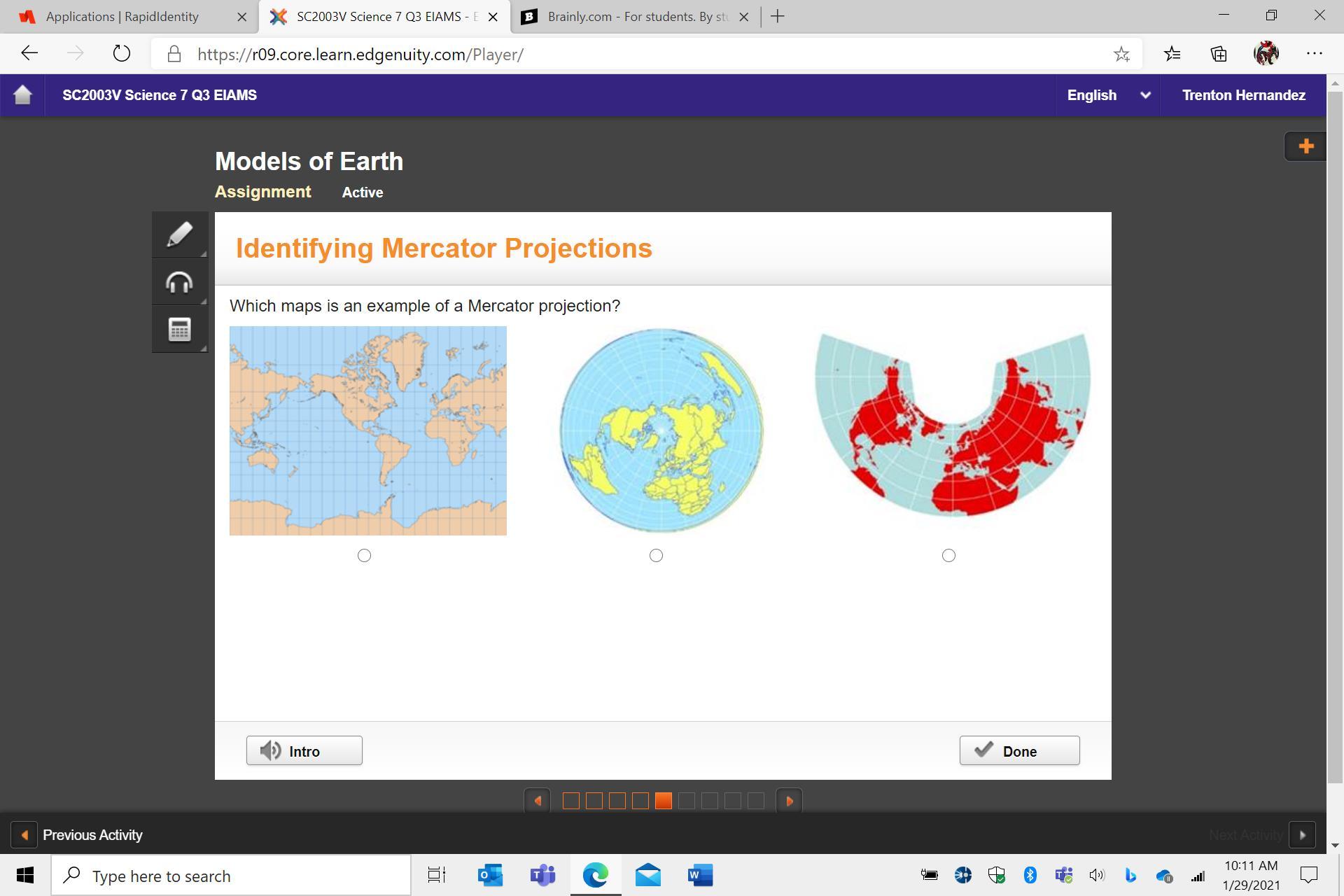This screenshot has height=896, width=1344.
Task: Open Microsoft Teams from taskbar
Action: [x=542, y=875]
